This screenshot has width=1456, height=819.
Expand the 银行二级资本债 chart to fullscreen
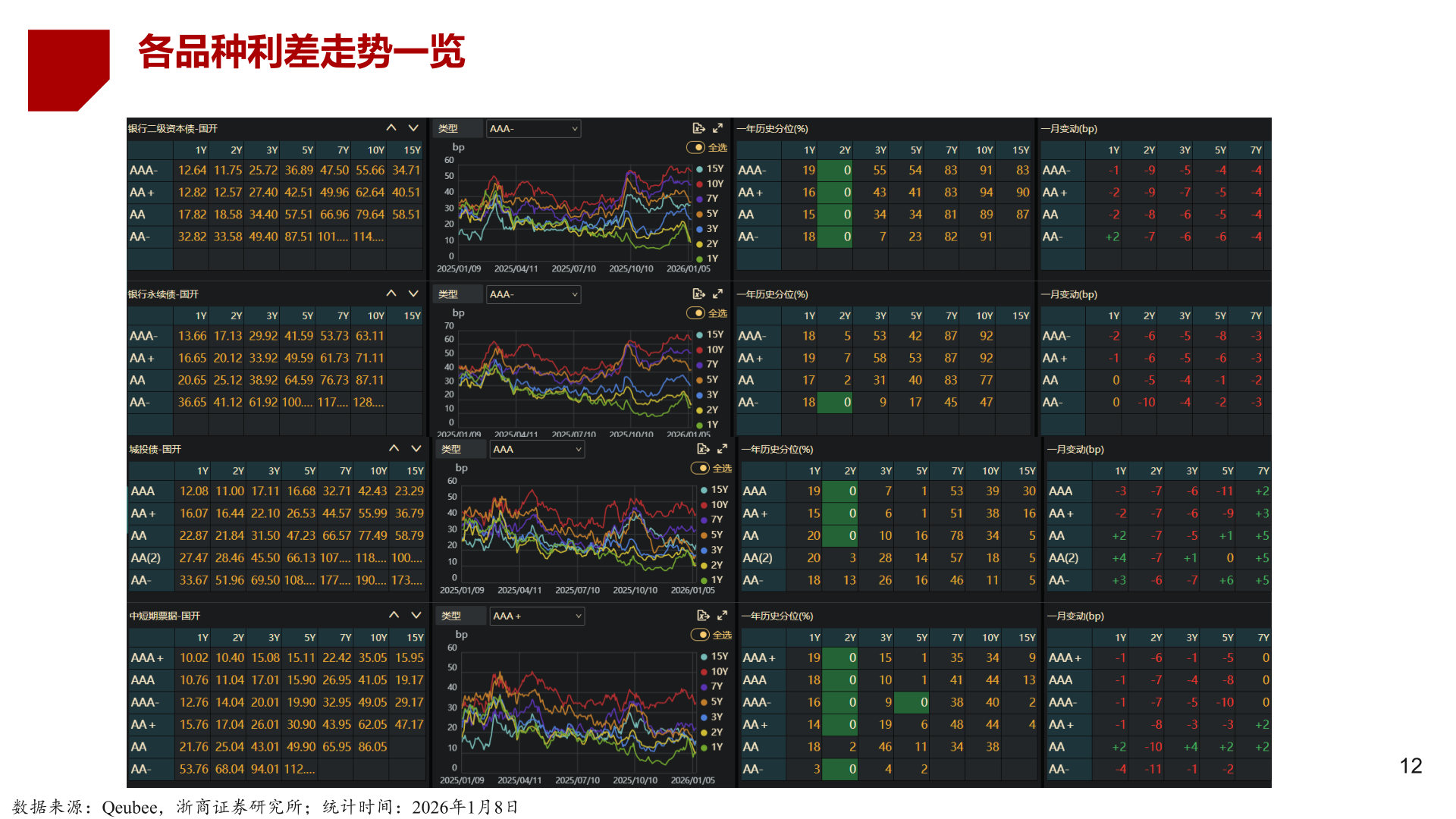click(718, 128)
